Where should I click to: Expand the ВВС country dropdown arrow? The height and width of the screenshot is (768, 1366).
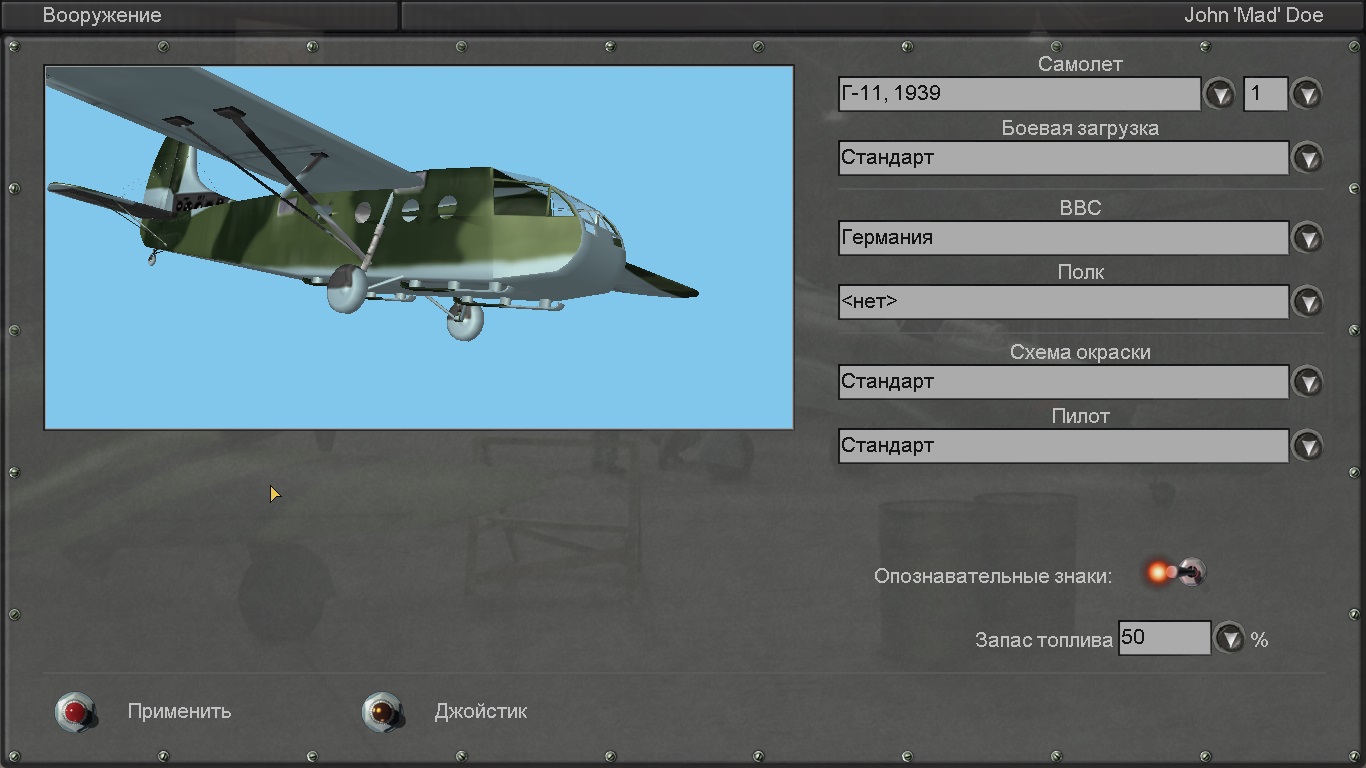[x=1307, y=238]
